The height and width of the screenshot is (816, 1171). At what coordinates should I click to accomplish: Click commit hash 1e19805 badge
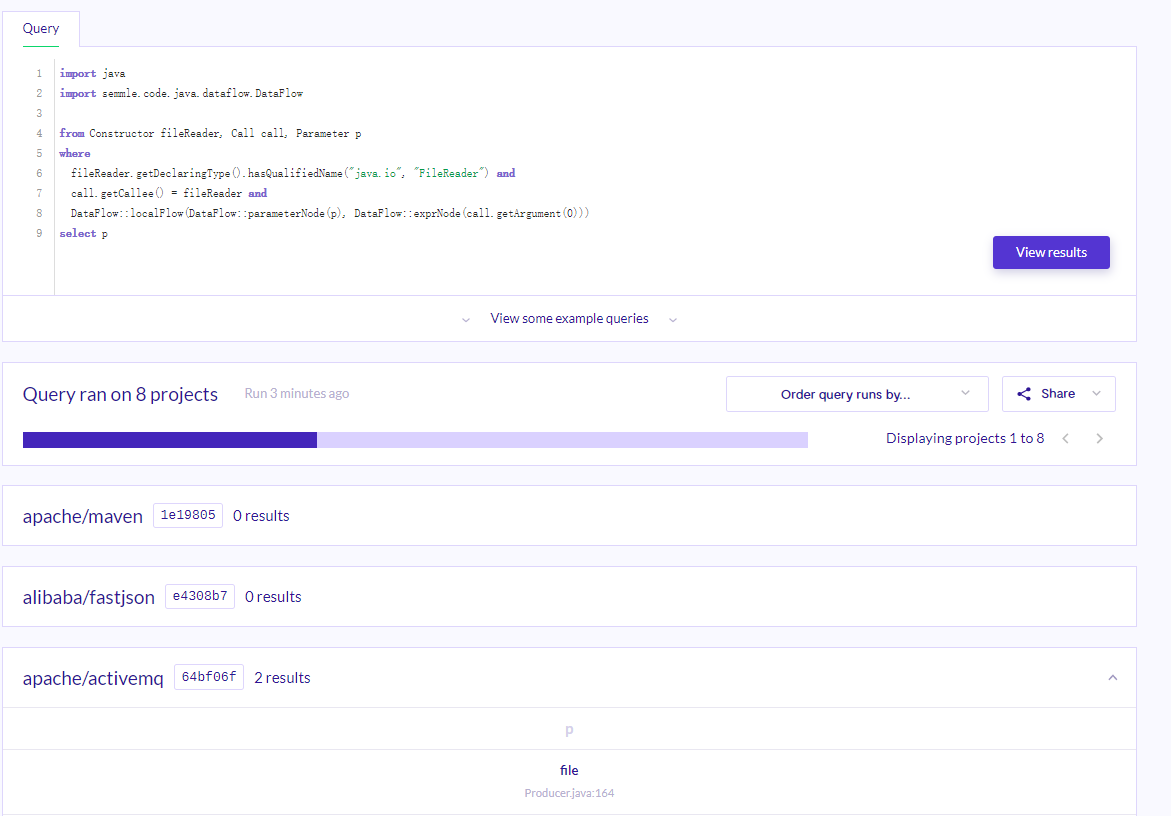pos(188,515)
